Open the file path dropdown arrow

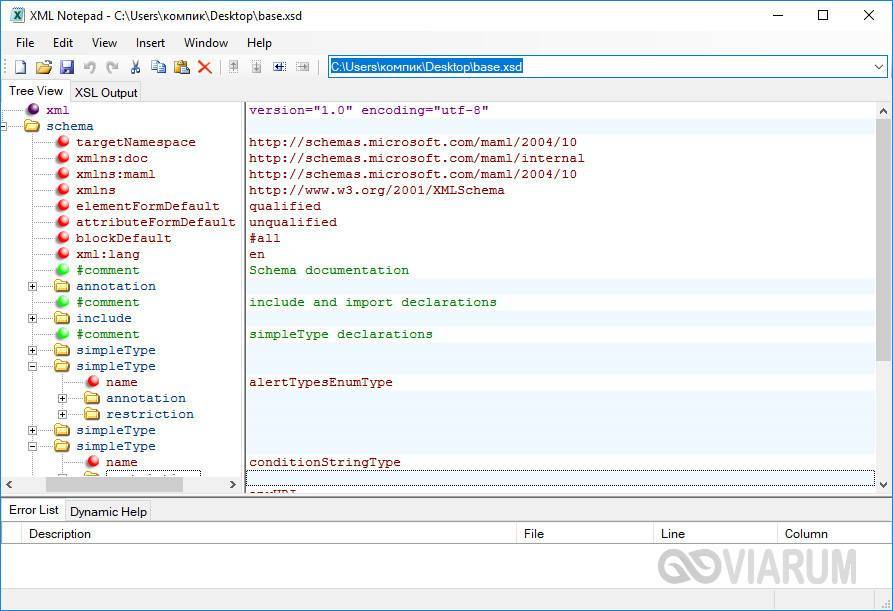coord(879,67)
